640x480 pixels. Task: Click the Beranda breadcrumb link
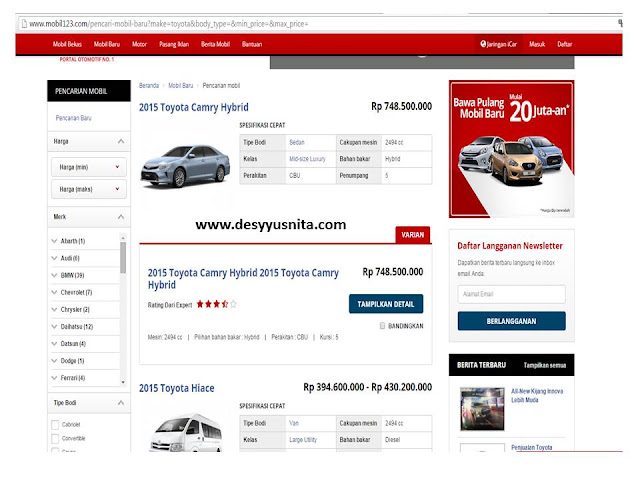(x=149, y=86)
